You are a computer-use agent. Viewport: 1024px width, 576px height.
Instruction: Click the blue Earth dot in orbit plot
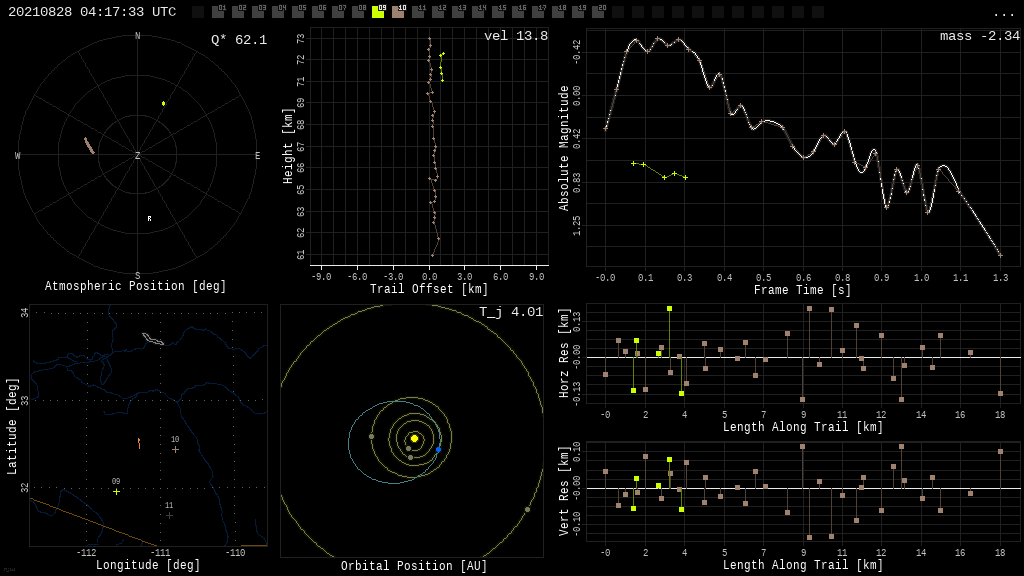pyautogui.click(x=438, y=449)
